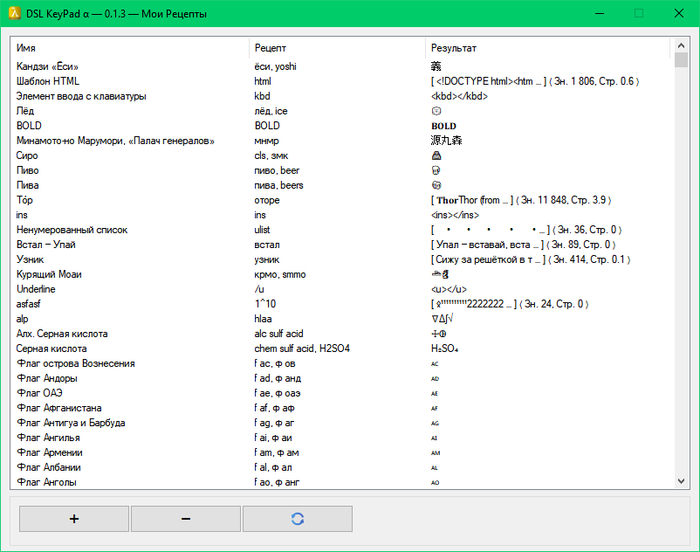Sort list by the Имя column header
This screenshot has width=700, height=552.
pos(129,48)
